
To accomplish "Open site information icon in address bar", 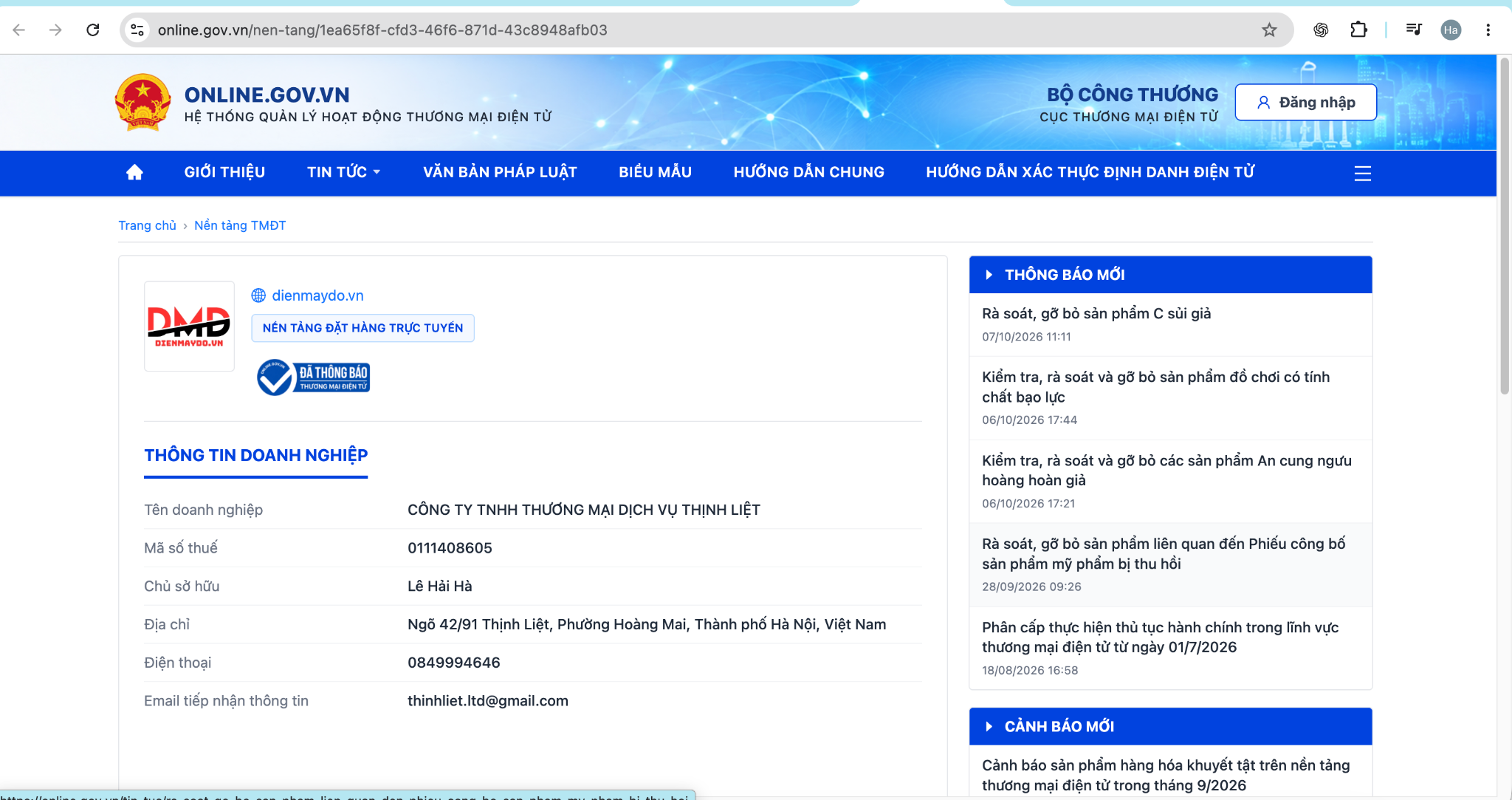I will pos(137,30).
